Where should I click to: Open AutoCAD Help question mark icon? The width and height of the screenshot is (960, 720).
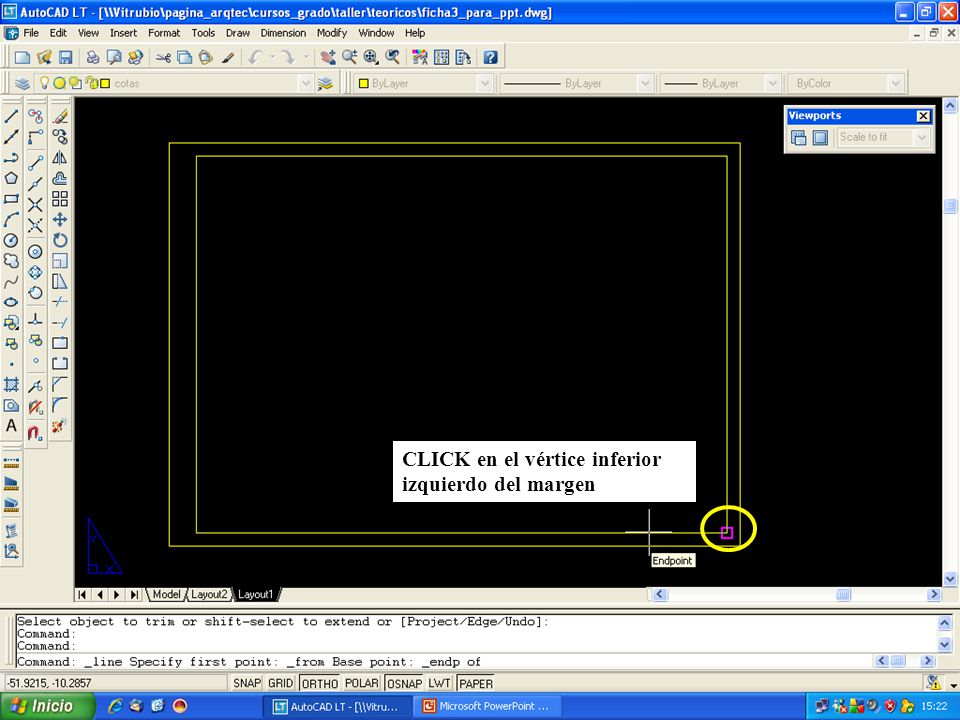pyautogui.click(x=490, y=58)
